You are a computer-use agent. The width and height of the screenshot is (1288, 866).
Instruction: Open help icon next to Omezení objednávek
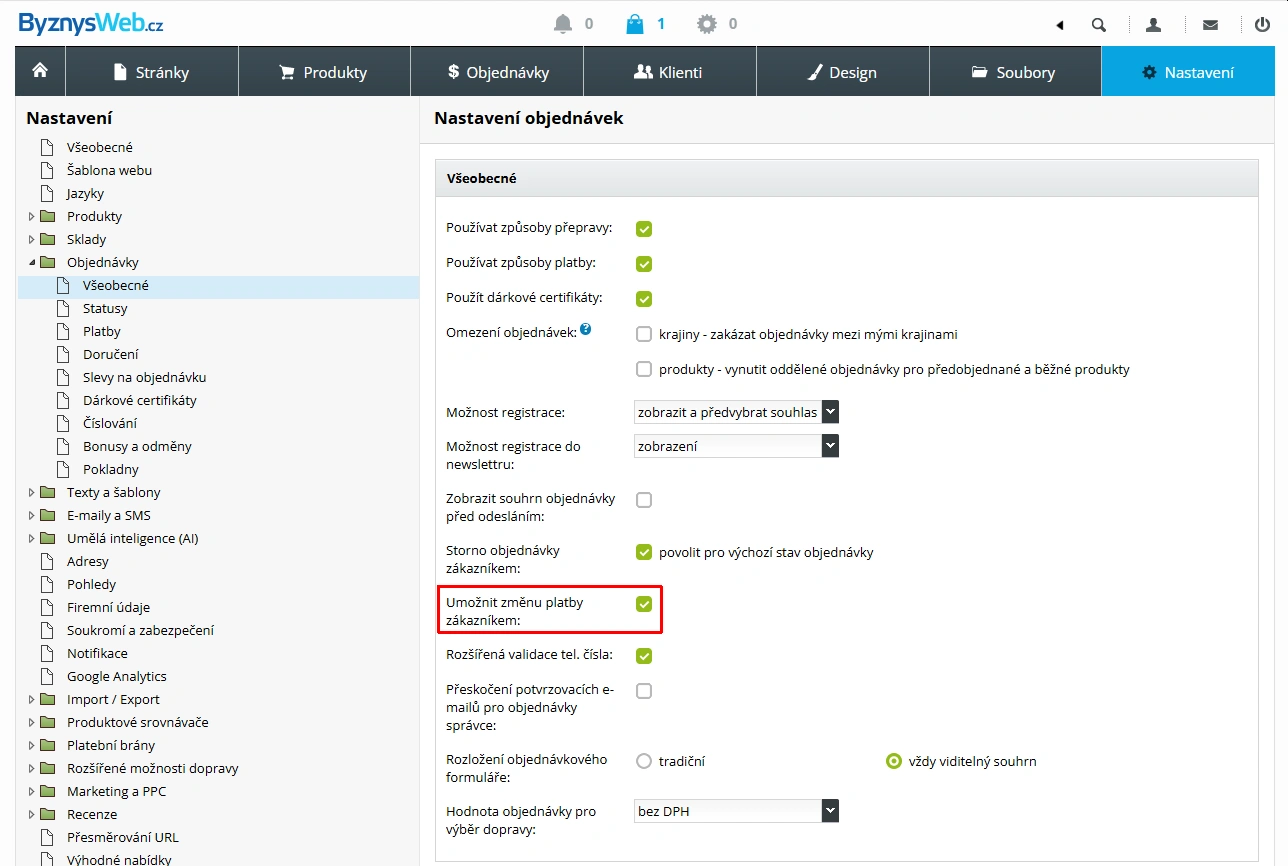pyautogui.click(x=586, y=329)
